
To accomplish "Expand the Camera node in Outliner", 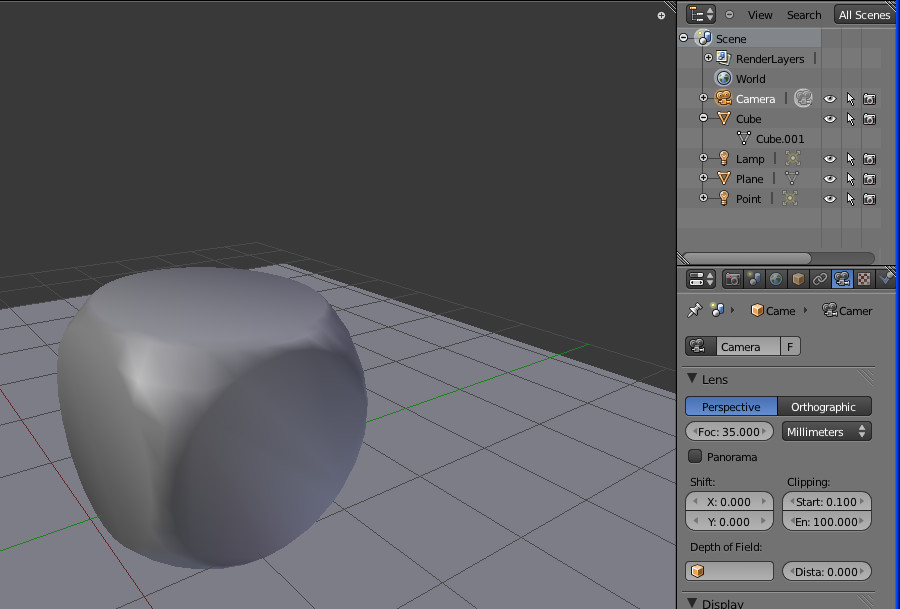I will click(x=704, y=98).
